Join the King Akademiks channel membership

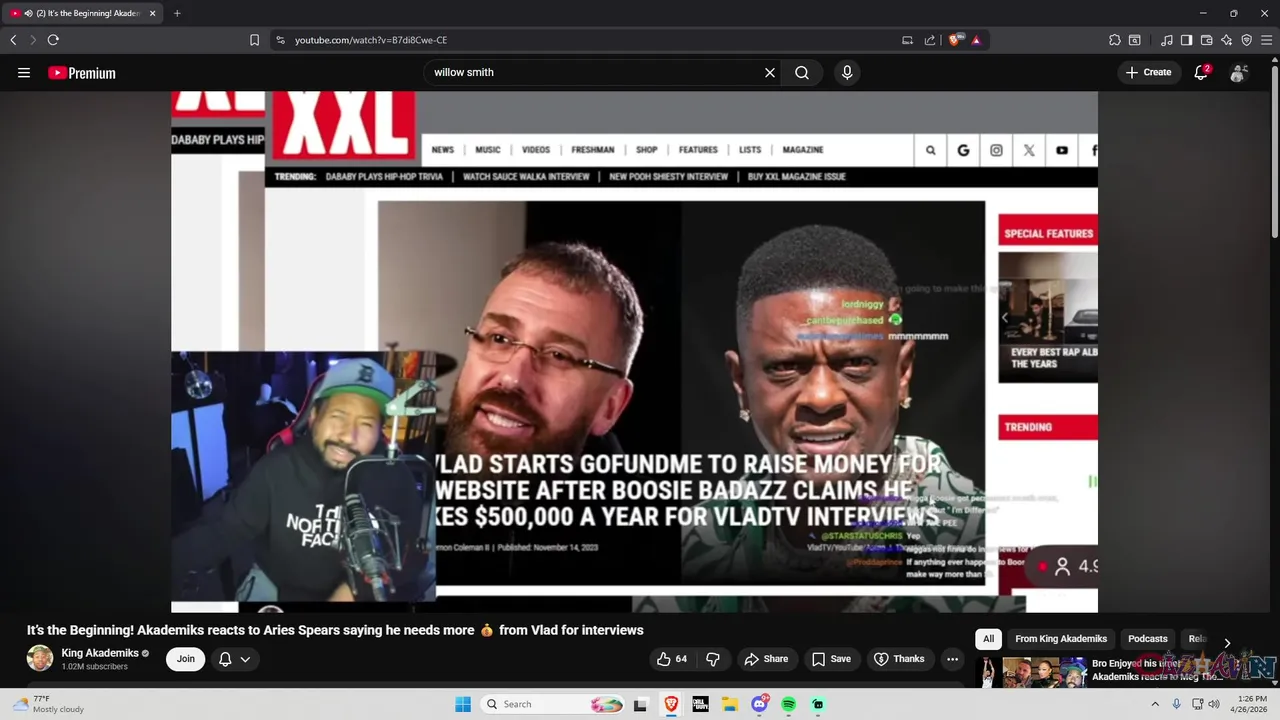point(186,659)
